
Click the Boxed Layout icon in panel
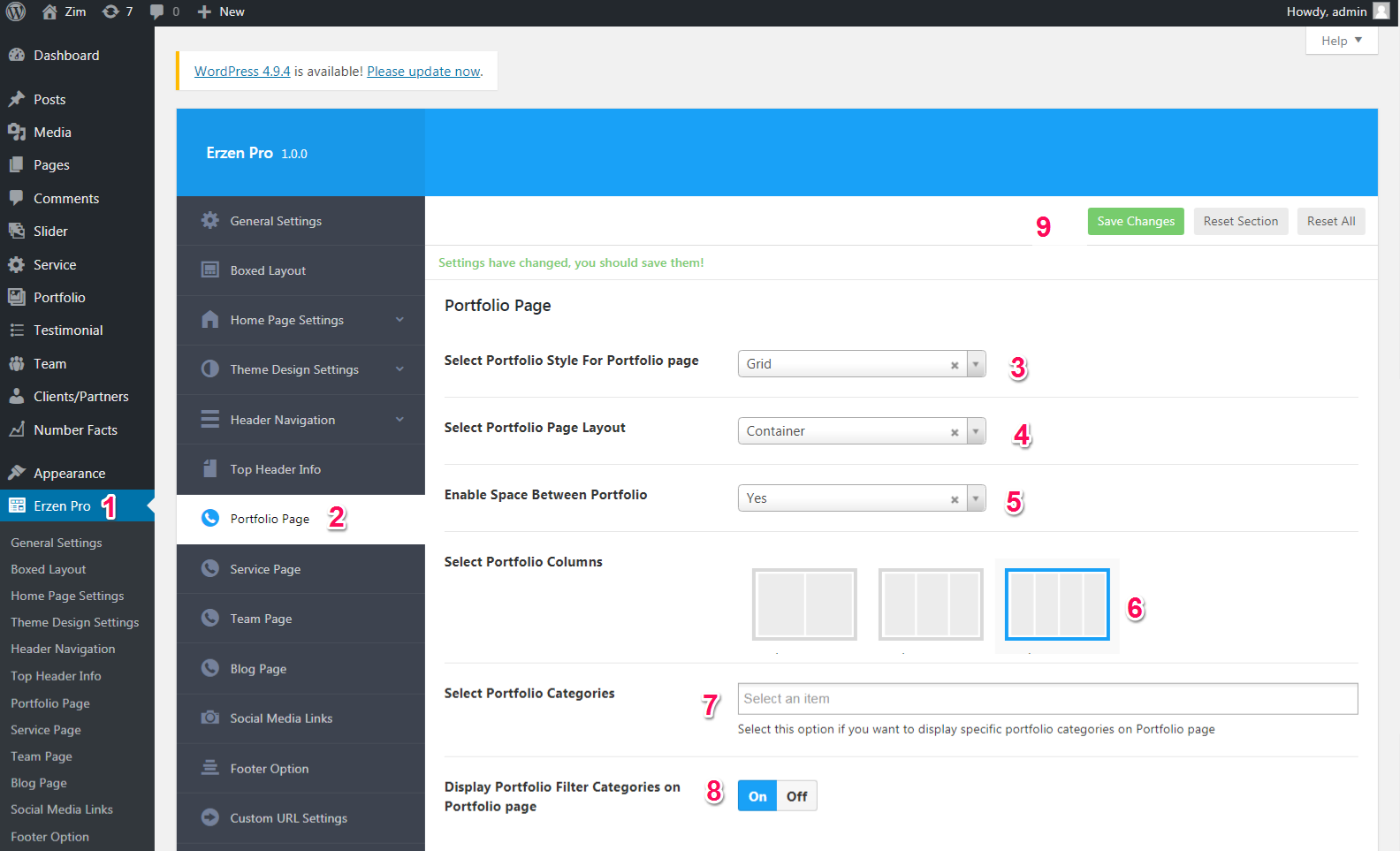(x=209, y=270)
